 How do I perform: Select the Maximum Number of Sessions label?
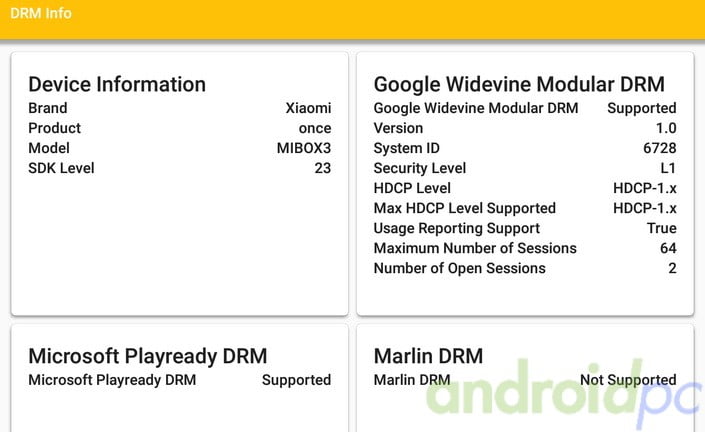coord(475,248)
